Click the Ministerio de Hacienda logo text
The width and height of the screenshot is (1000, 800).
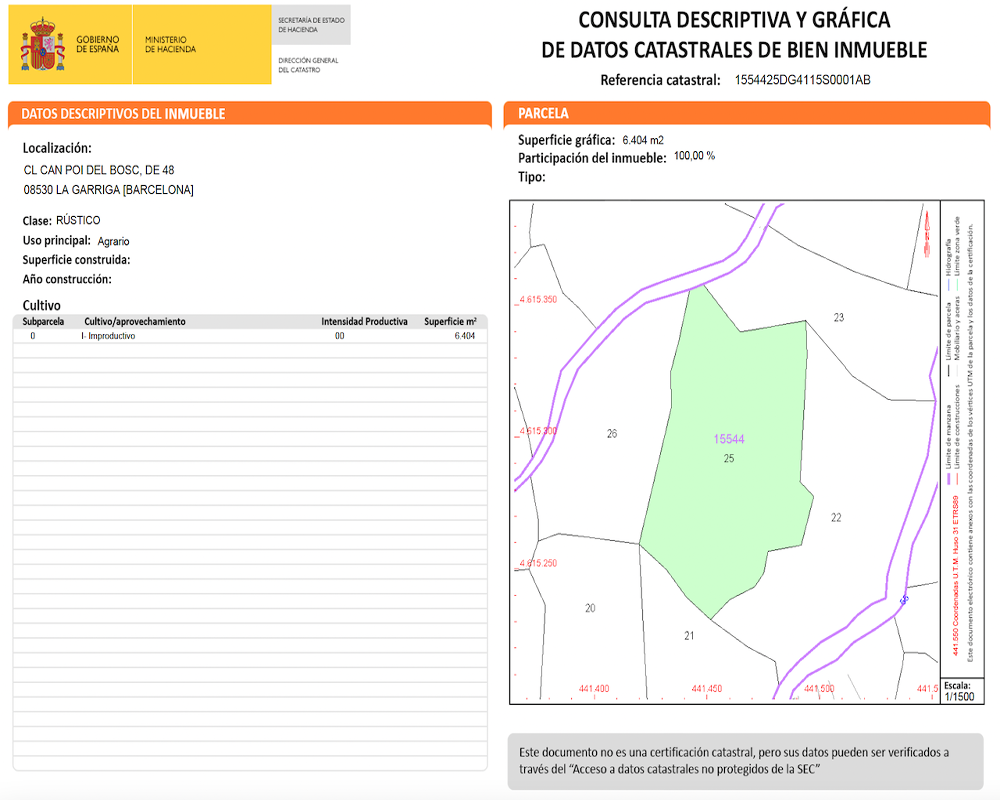point(170,44)
